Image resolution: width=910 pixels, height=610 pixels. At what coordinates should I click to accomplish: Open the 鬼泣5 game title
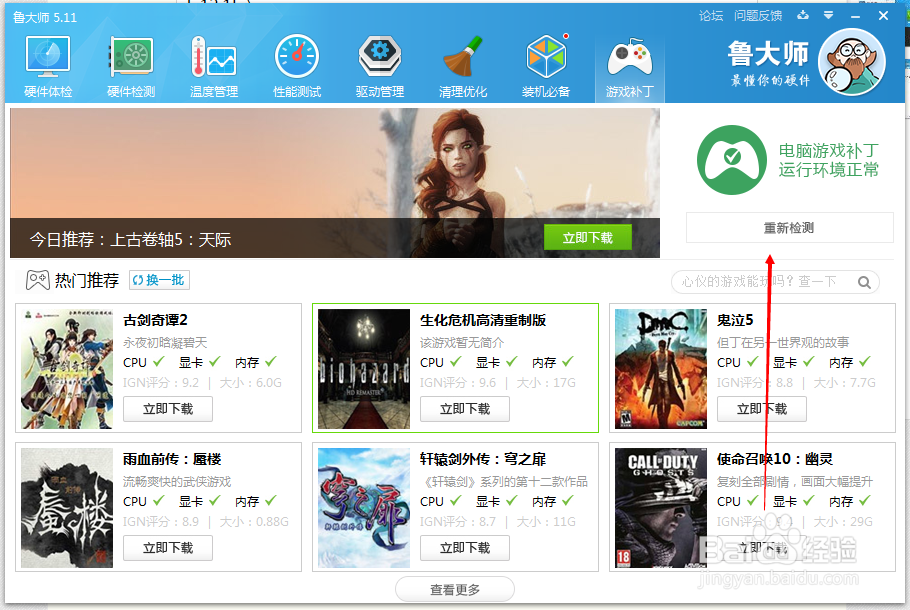(735, 320)
